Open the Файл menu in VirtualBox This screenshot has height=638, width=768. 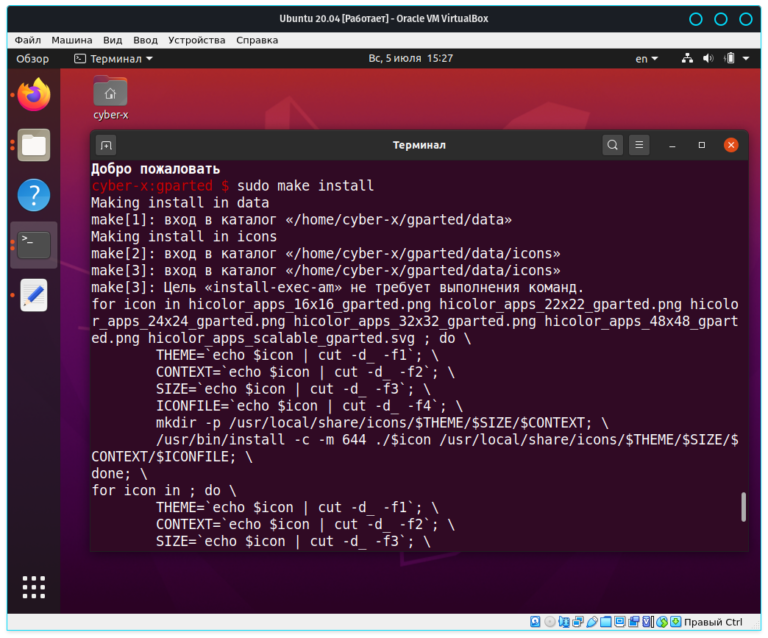(27, 40)
